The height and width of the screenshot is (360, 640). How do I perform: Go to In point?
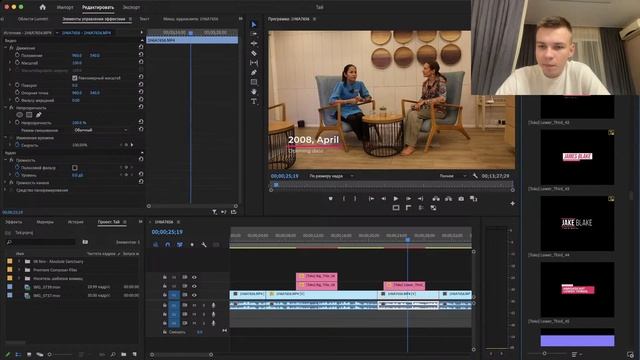(x=371, y=199)
